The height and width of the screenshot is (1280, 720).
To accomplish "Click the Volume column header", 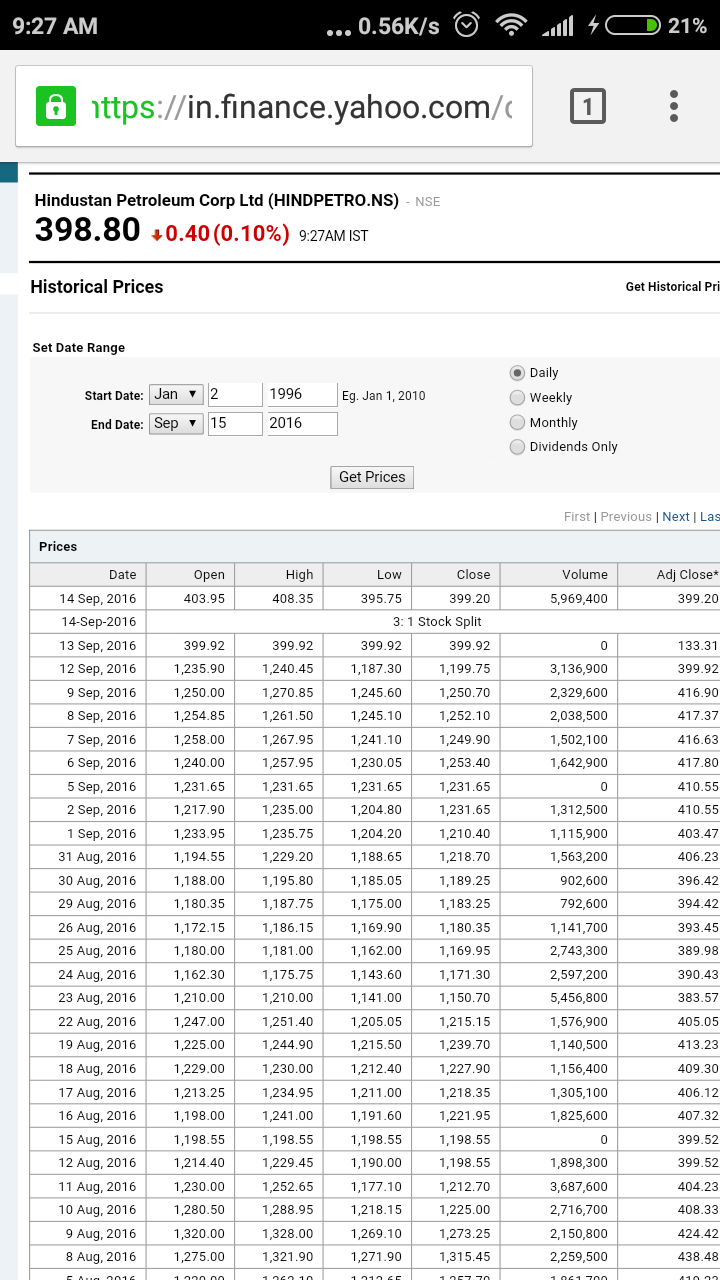I will 559,574.
